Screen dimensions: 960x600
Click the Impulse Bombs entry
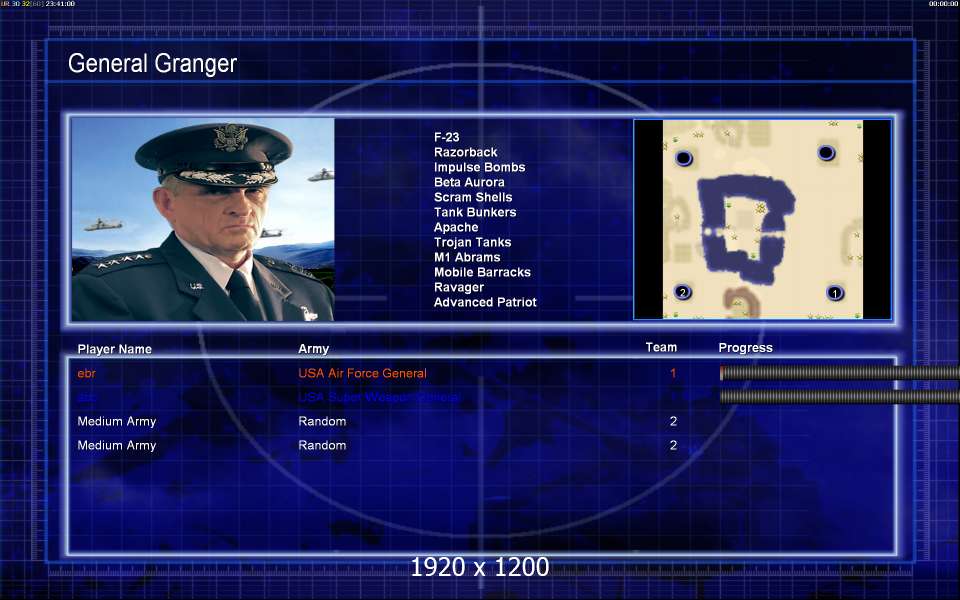pos(479,167)
